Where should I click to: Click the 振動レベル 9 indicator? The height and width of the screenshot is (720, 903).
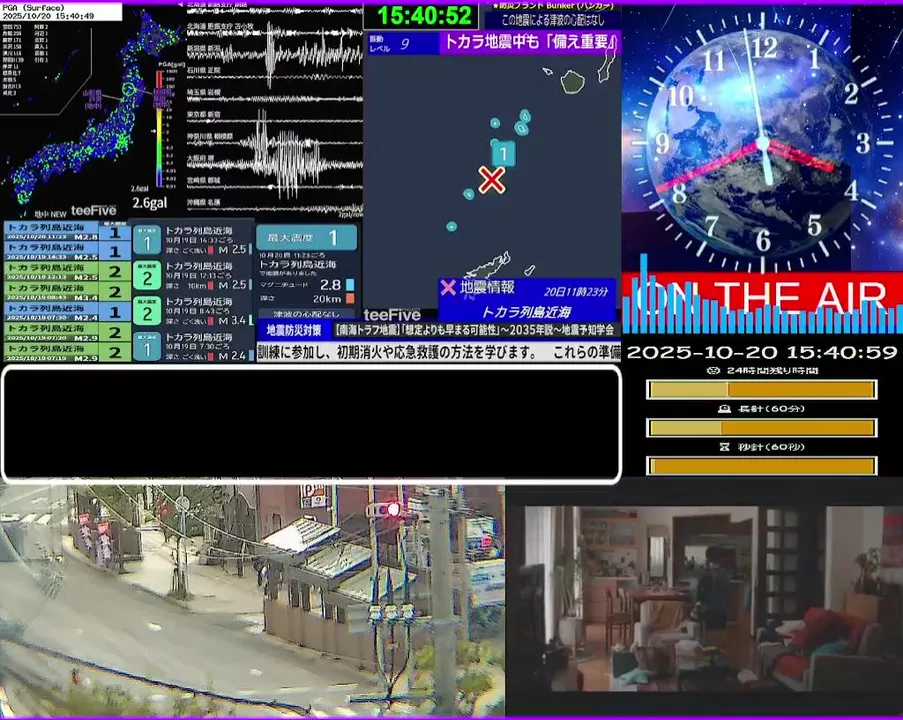click(x=403, y=44)
